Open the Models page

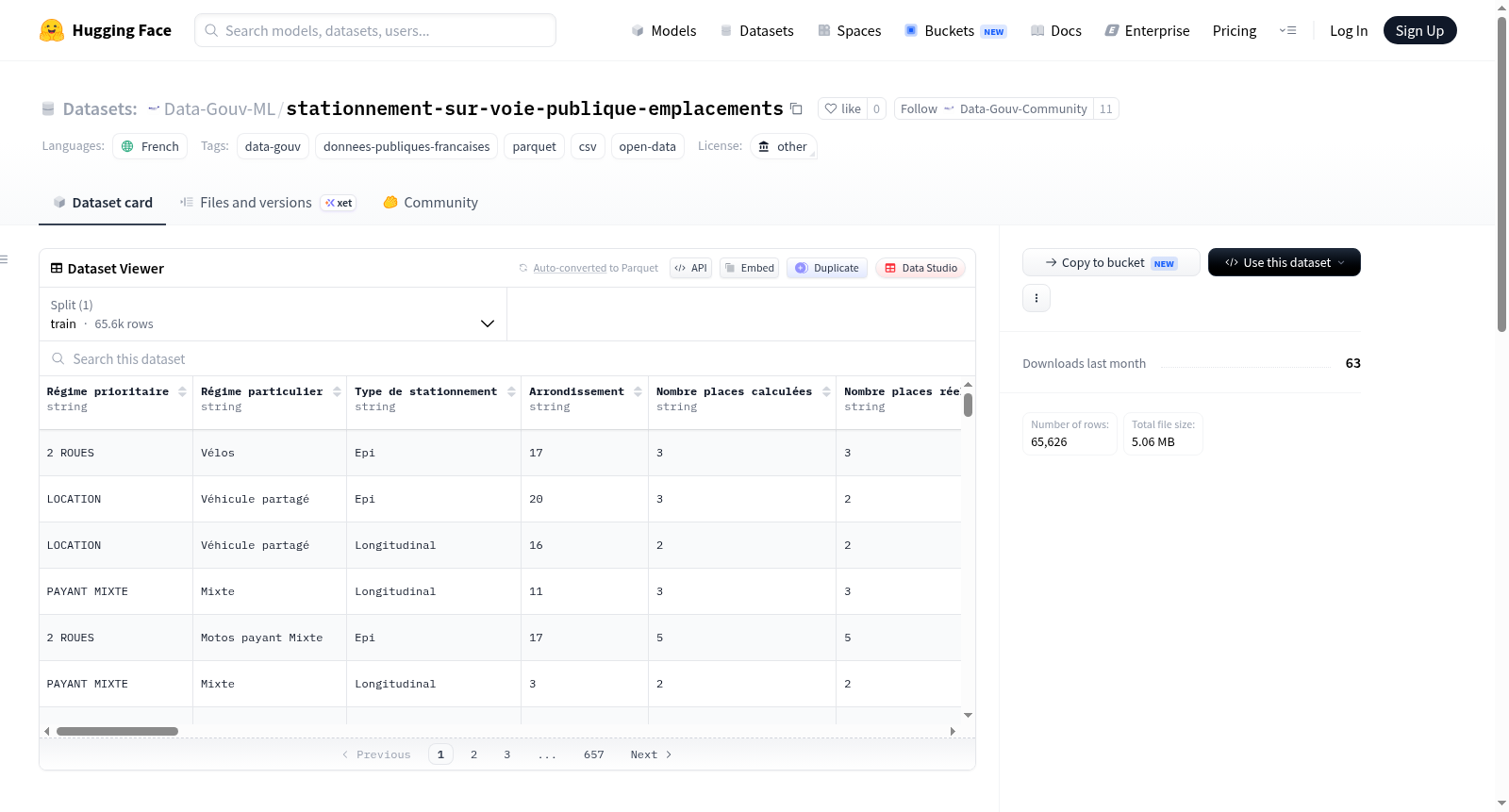[664, 30]
